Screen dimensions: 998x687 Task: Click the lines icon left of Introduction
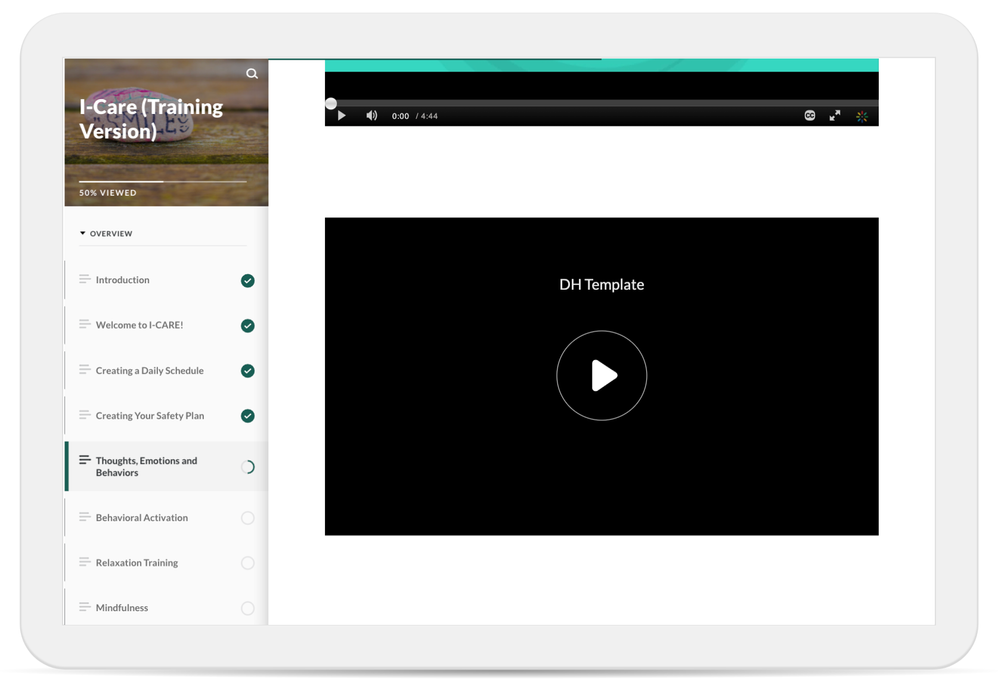pos(84,279)
